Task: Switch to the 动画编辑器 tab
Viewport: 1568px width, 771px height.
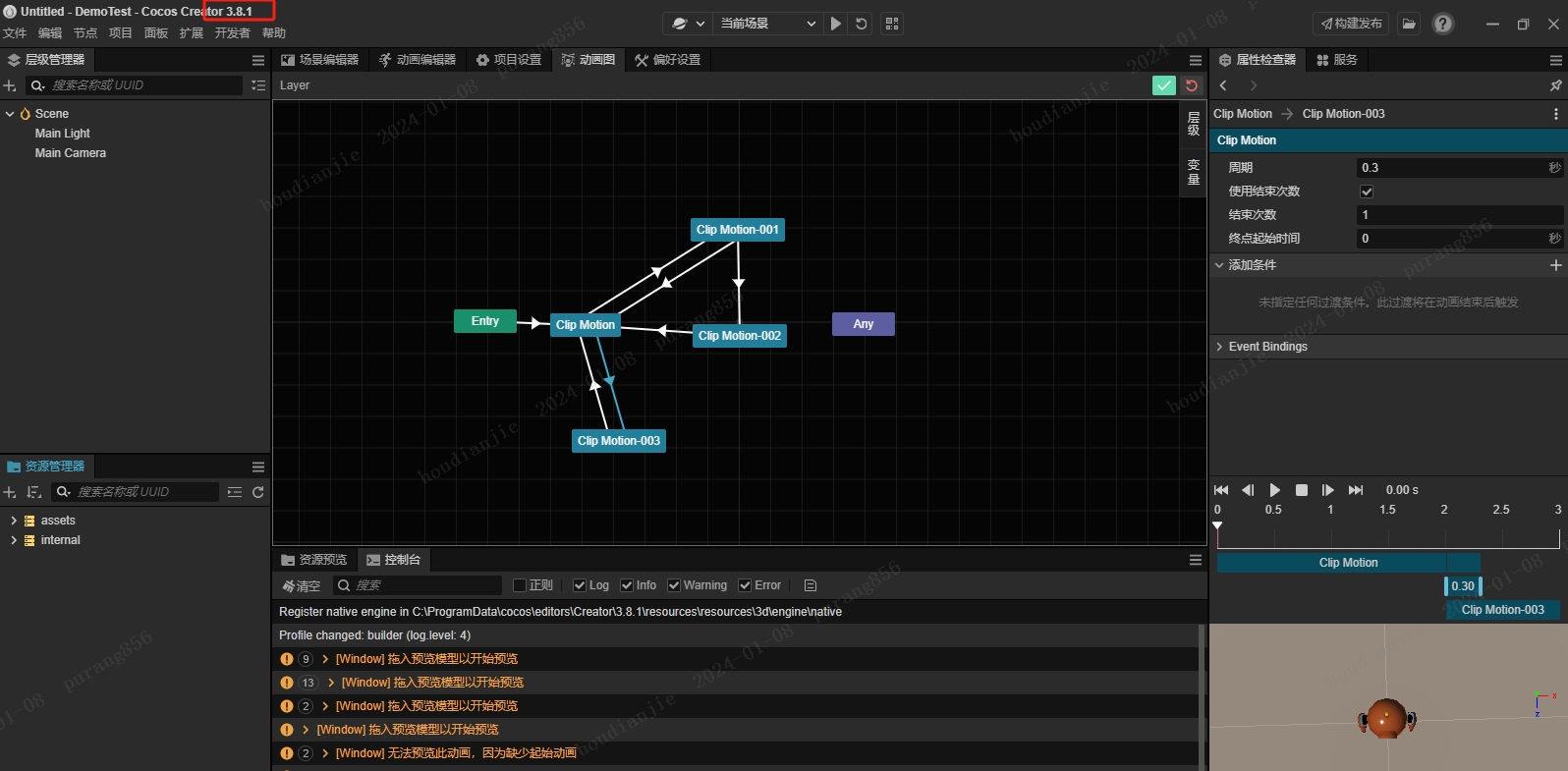Action: (x=418, y=60)
